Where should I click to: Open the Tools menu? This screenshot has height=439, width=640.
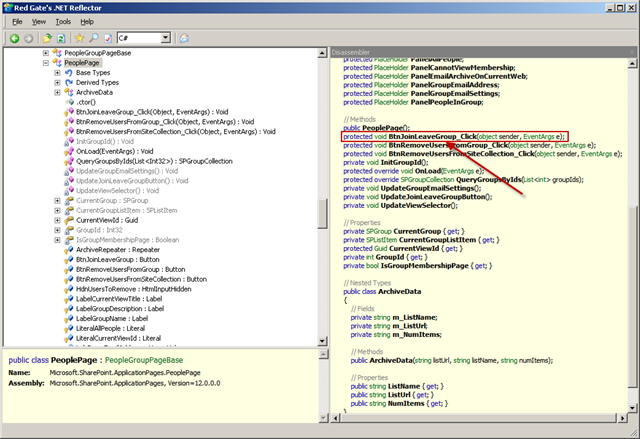coord(63,22)
